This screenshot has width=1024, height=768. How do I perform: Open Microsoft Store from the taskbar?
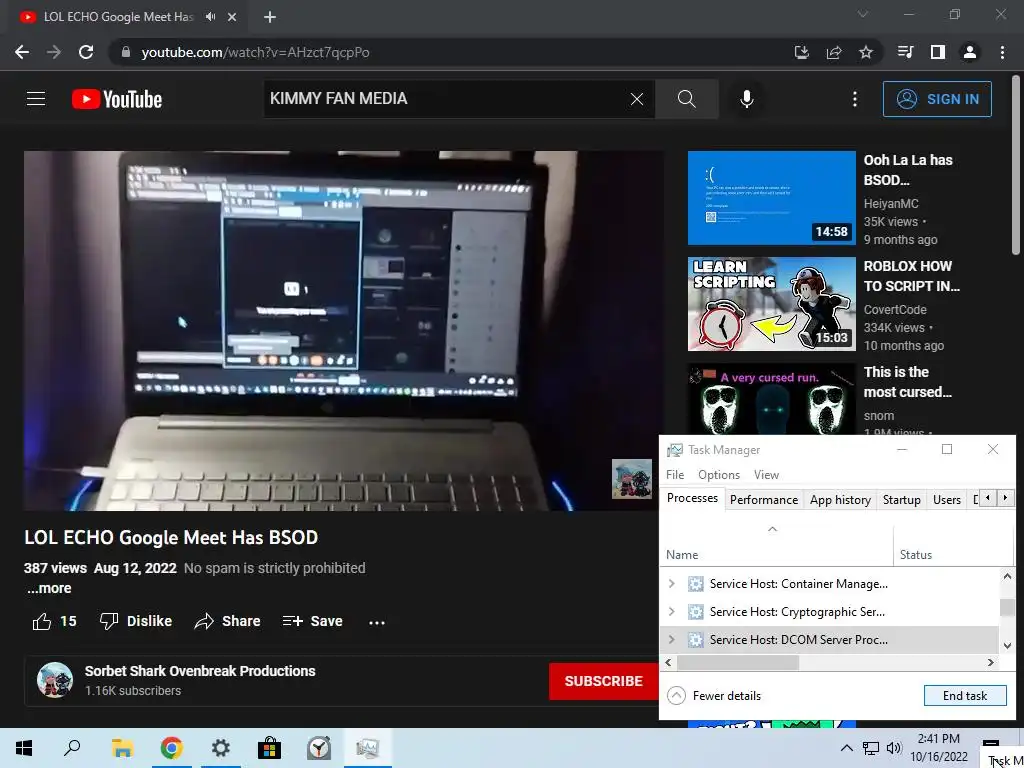269,748
